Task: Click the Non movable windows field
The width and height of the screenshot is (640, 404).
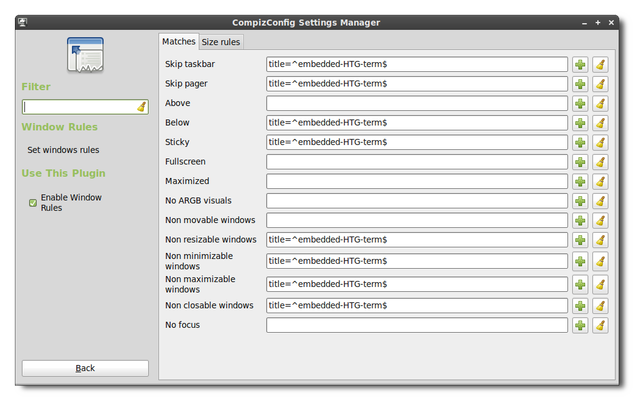Action: (417, 221)
